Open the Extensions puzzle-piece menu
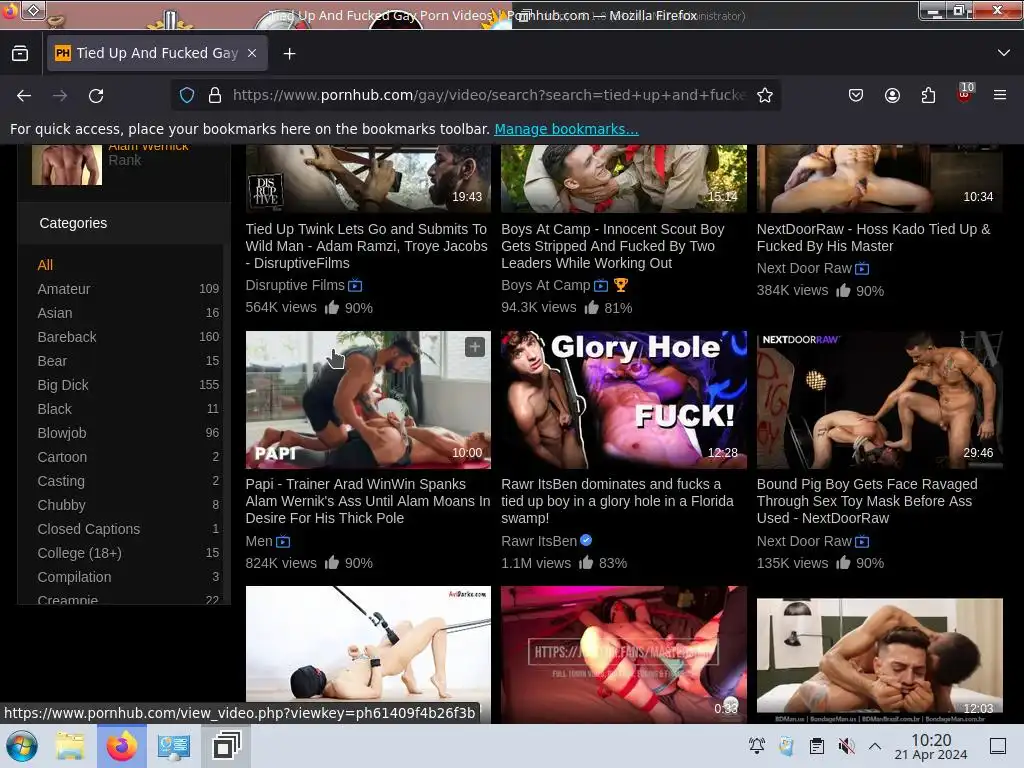The height and width of the screenshot is (768, 1024). click(x=929, y=95)
